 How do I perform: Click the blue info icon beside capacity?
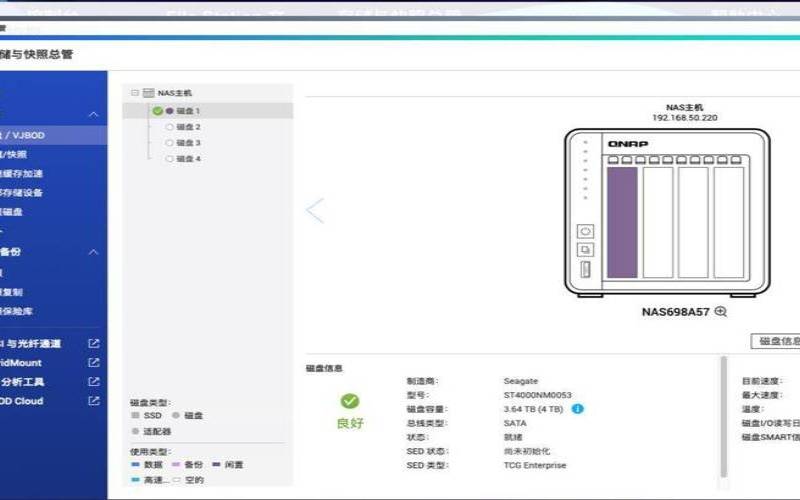pyautogui.click(x=577, y=409)
